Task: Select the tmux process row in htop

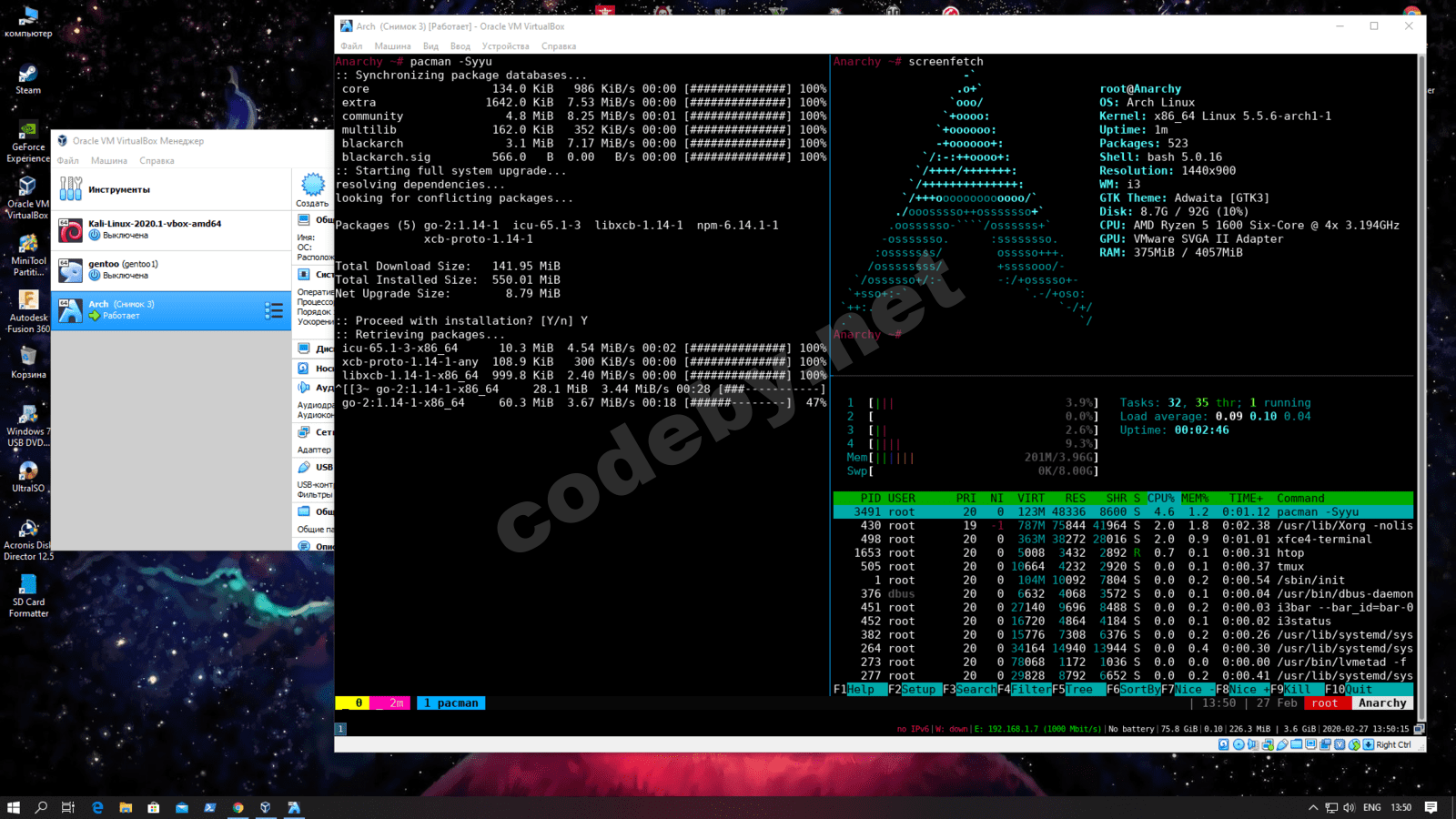Action: coord(1123,567)
